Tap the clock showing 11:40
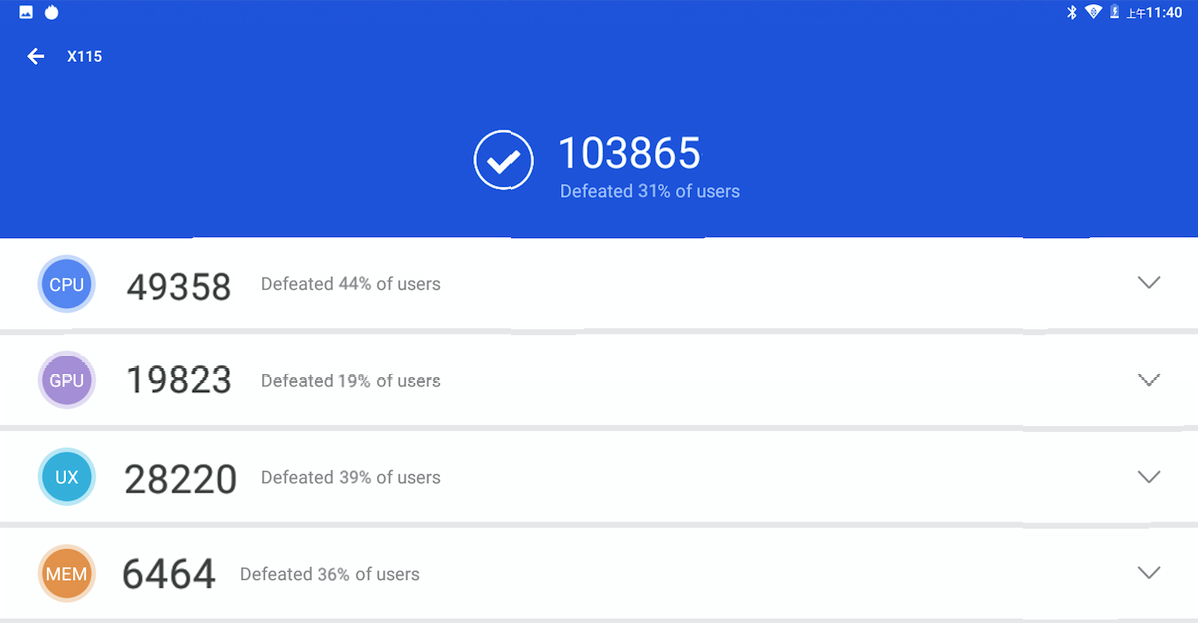 pyautogui.click(x=1164, y=12)
